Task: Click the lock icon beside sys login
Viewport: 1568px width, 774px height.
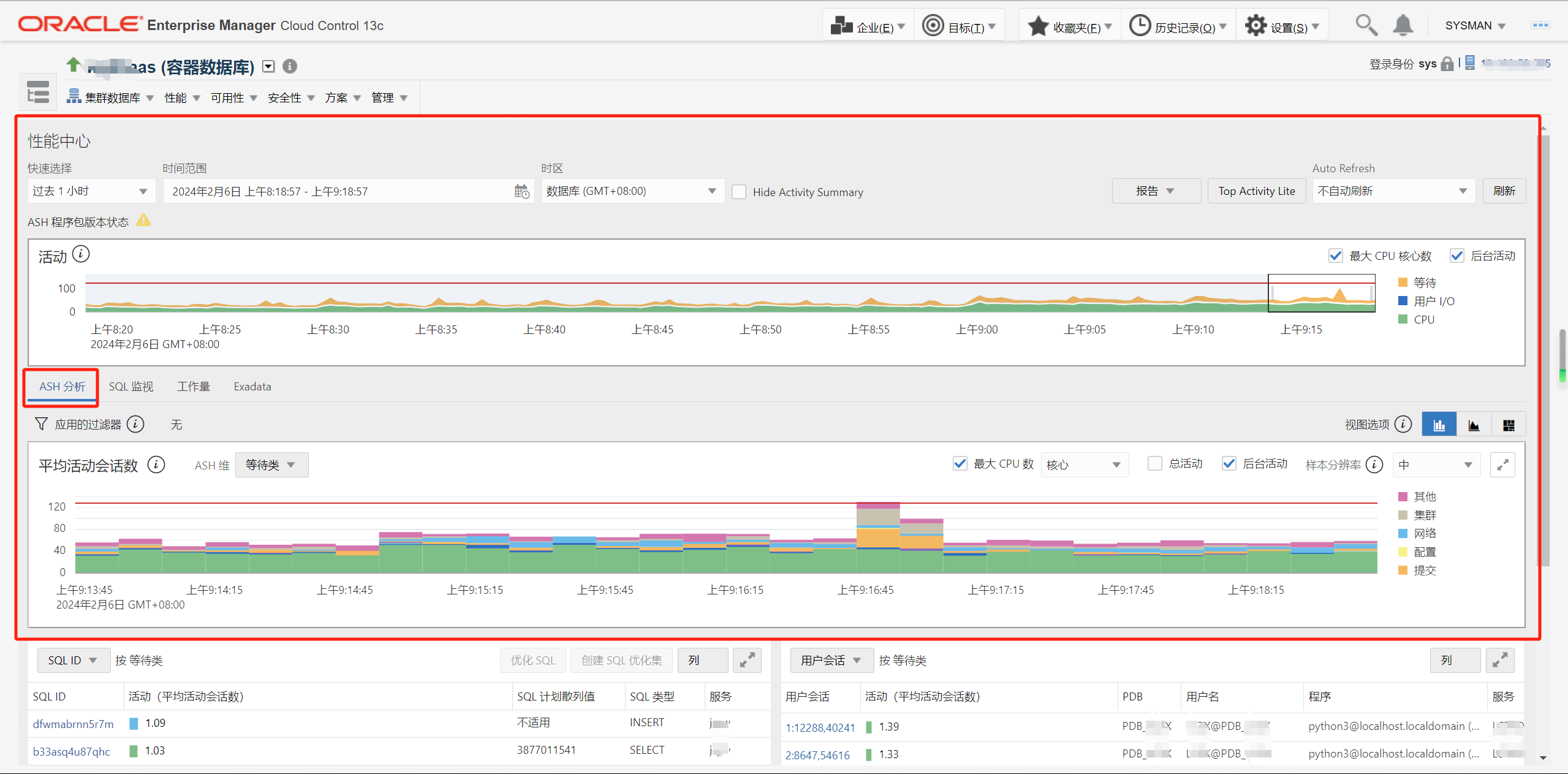Action: pyautogui.click(x=1447, y=64)
